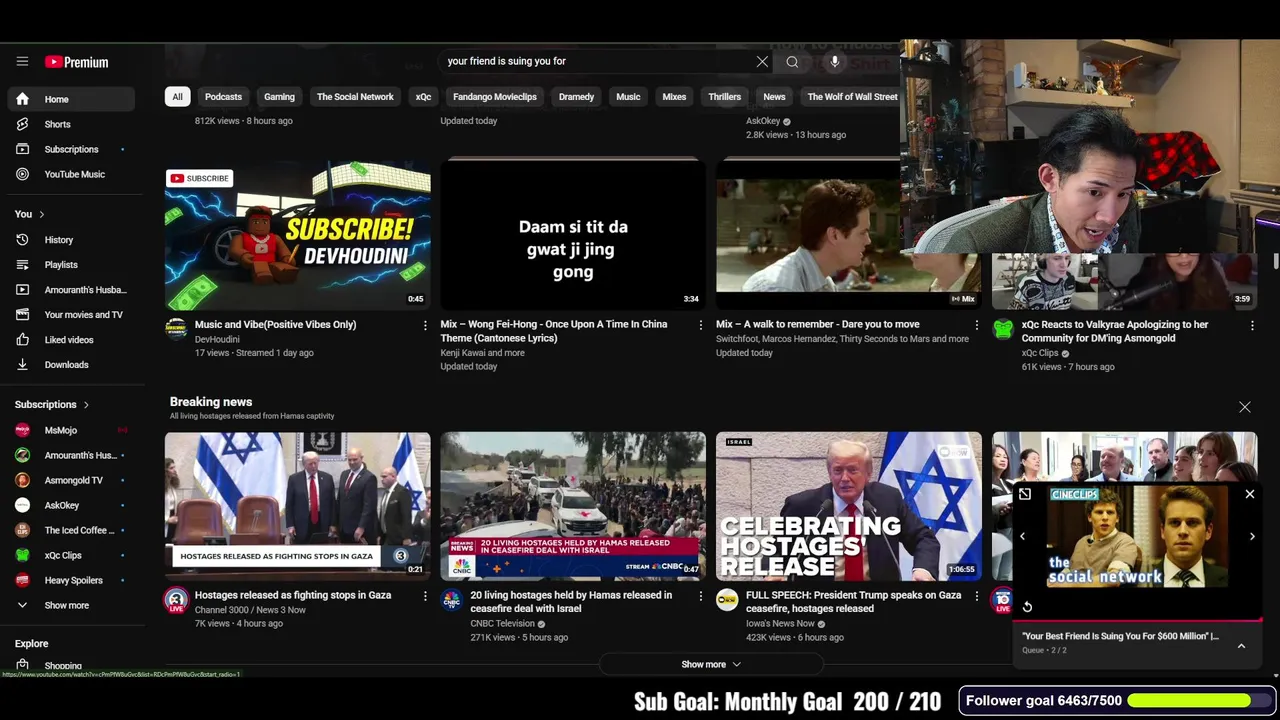Select the Podcasts filter chip
The width and height of the screenshot is (1280, 720).
coord(223,97)
